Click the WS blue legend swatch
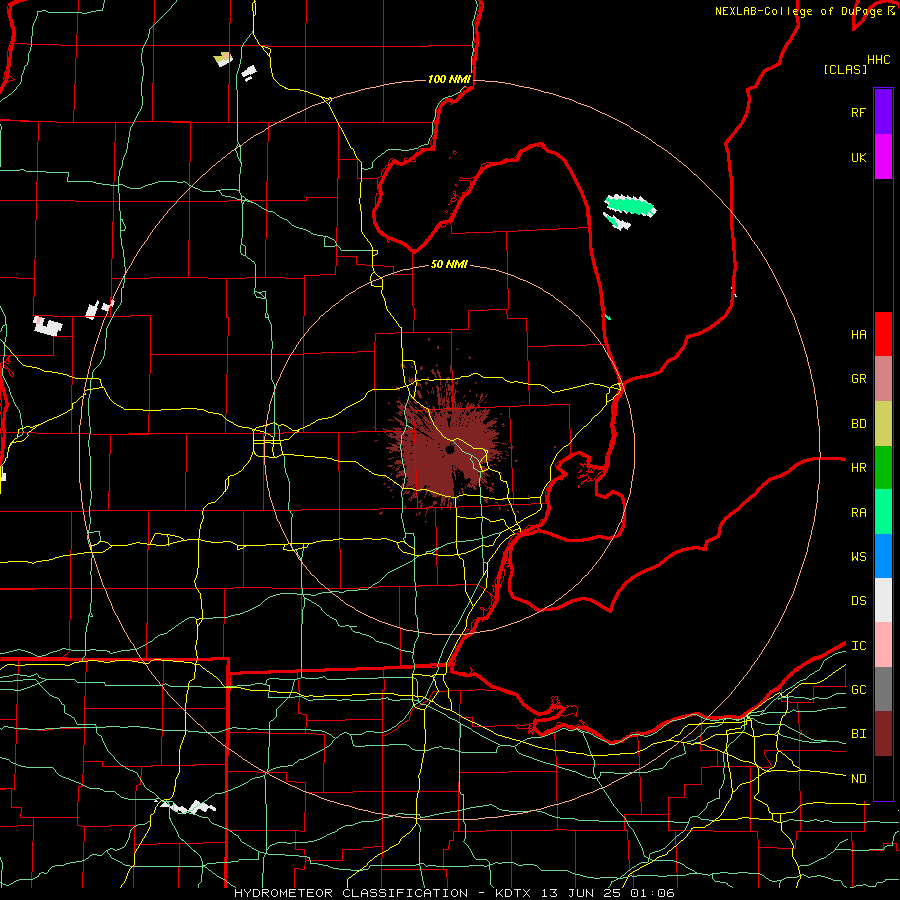 point(883,556)
